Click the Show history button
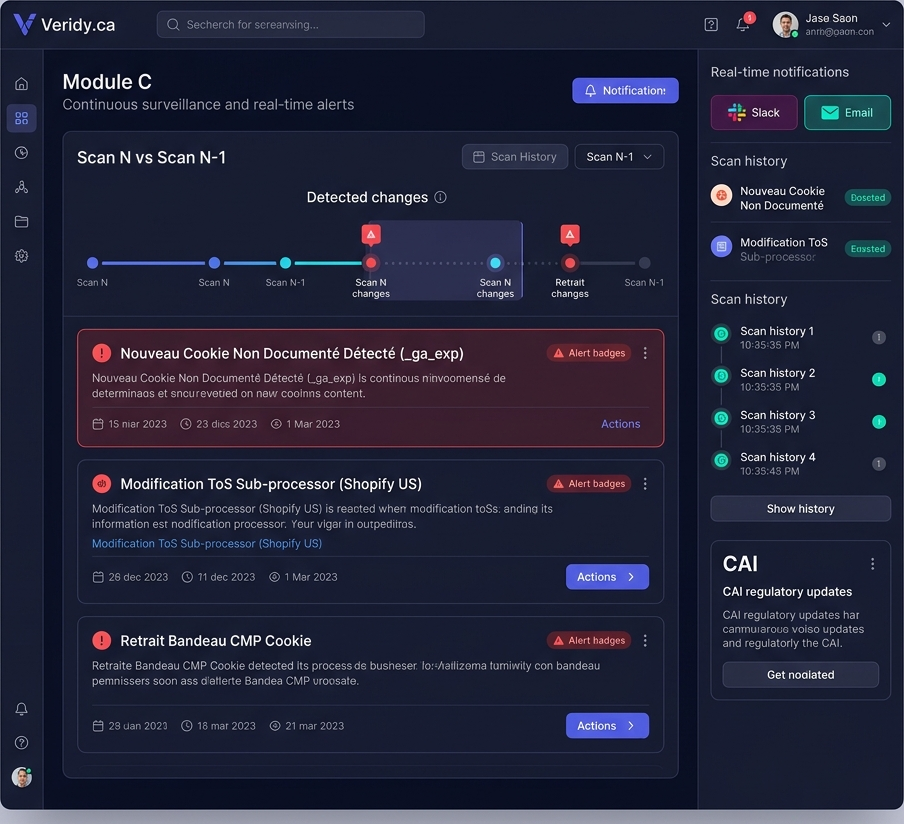Viewport: 904px width, 824px height. [800, 509]
